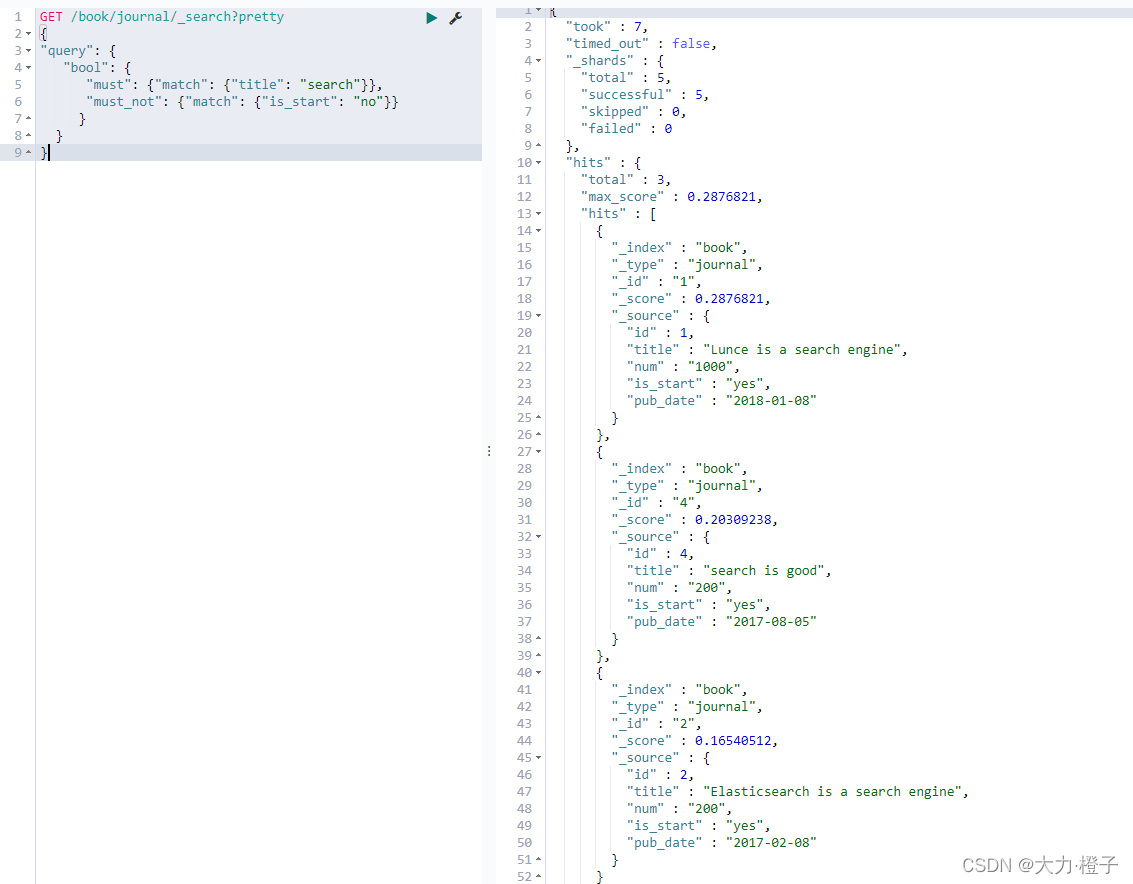Screen dimensions: 1133x884
Task: Collapse the "bool" fold at request line 4
Action: point(28,68)
